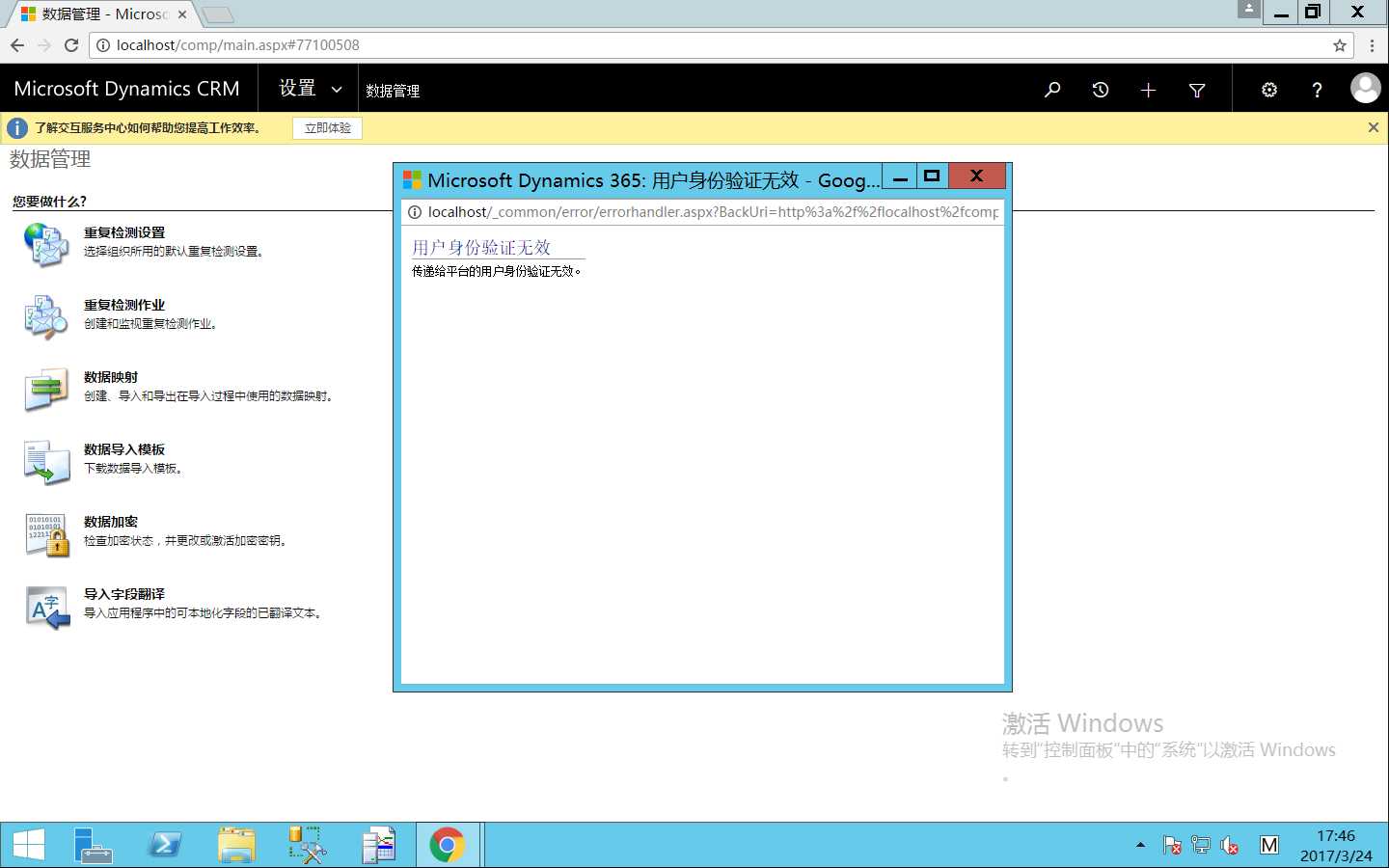The width and height of the screenshot is (1389, 868).
Task: Open a new browser tab
Action: pyautogui.click(x=218, y=14)
